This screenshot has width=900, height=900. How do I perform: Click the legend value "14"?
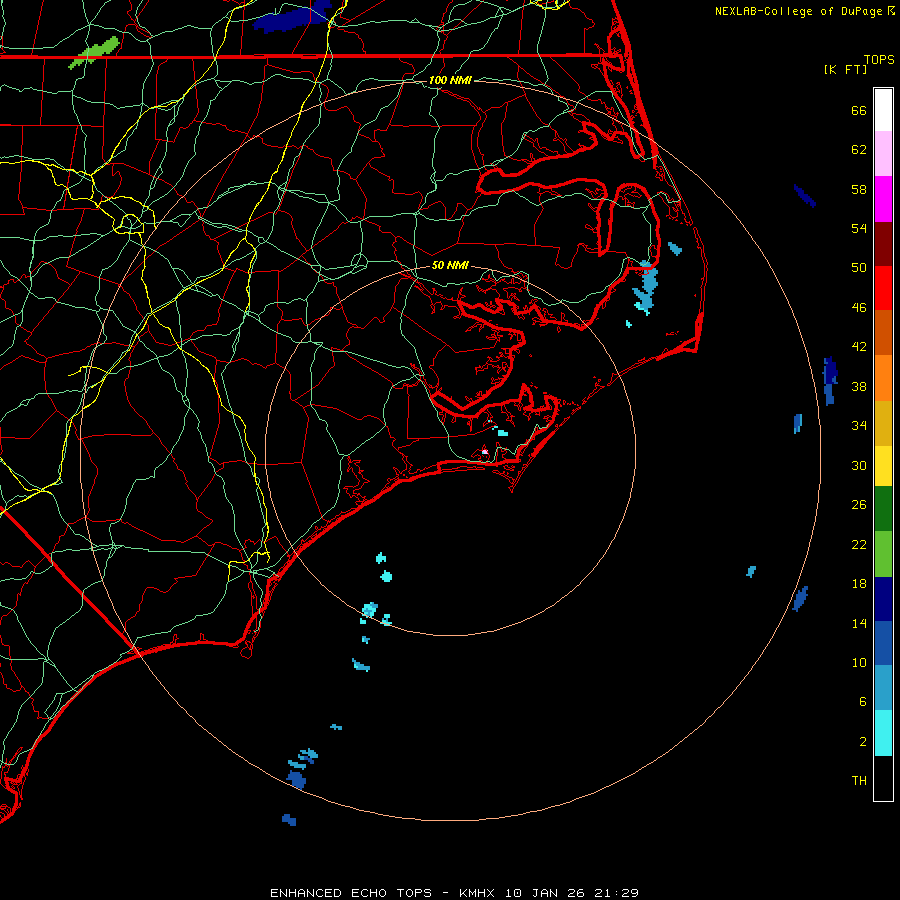859,623
